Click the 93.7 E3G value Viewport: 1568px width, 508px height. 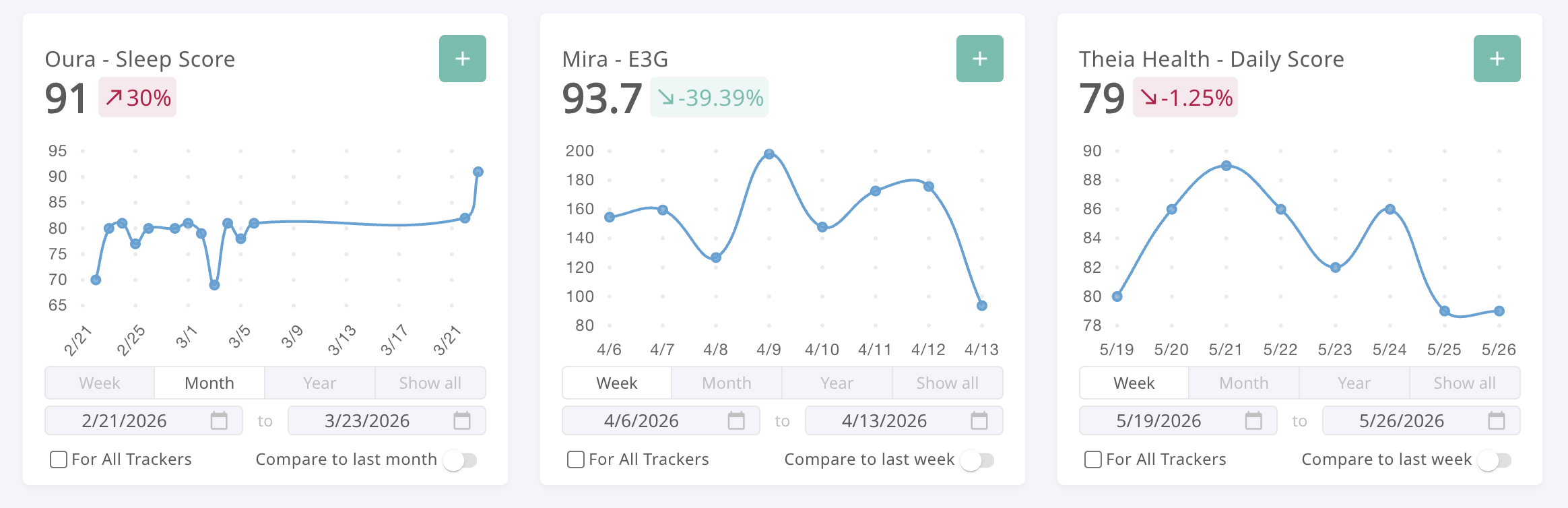coord(602,98)
